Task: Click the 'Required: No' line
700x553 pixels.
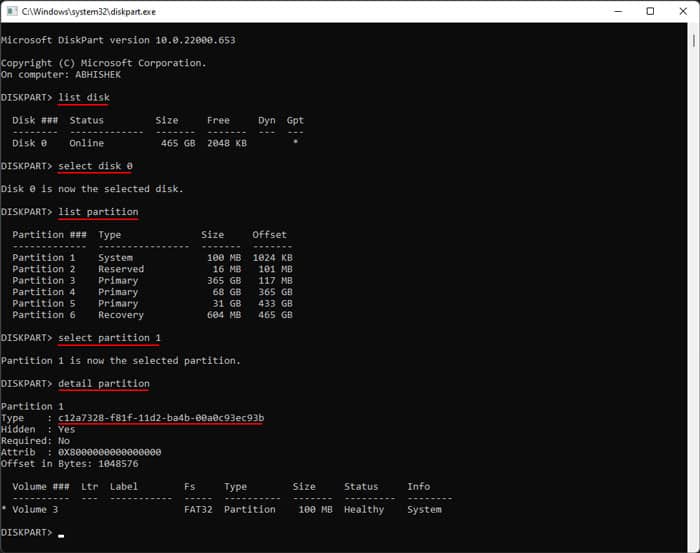Action: tap(35, 441)
